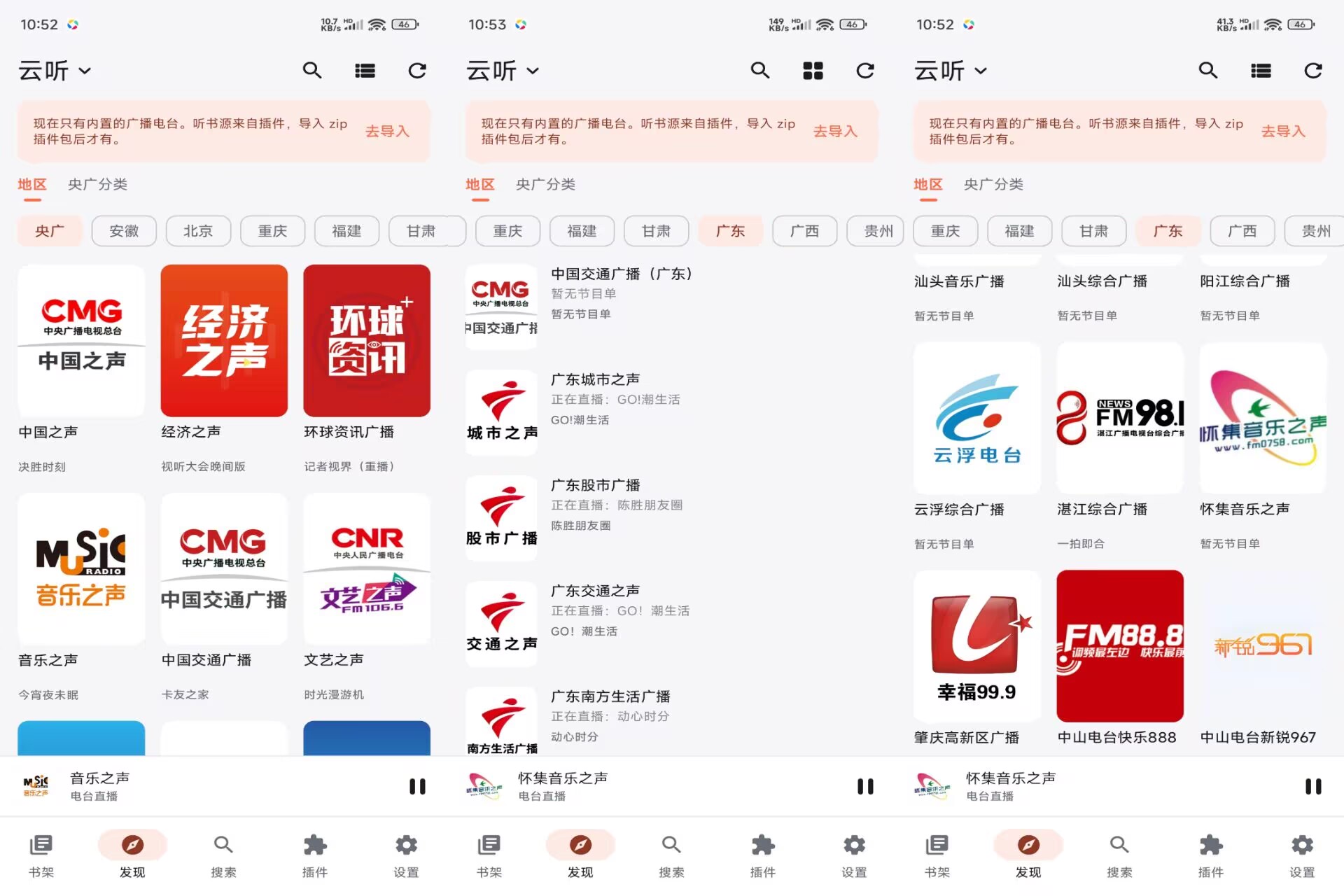Viewport: 1344px width, 896px height.
Task: Open FM88.8 中山电台 thumbnail
Action: click(1120, 646)
